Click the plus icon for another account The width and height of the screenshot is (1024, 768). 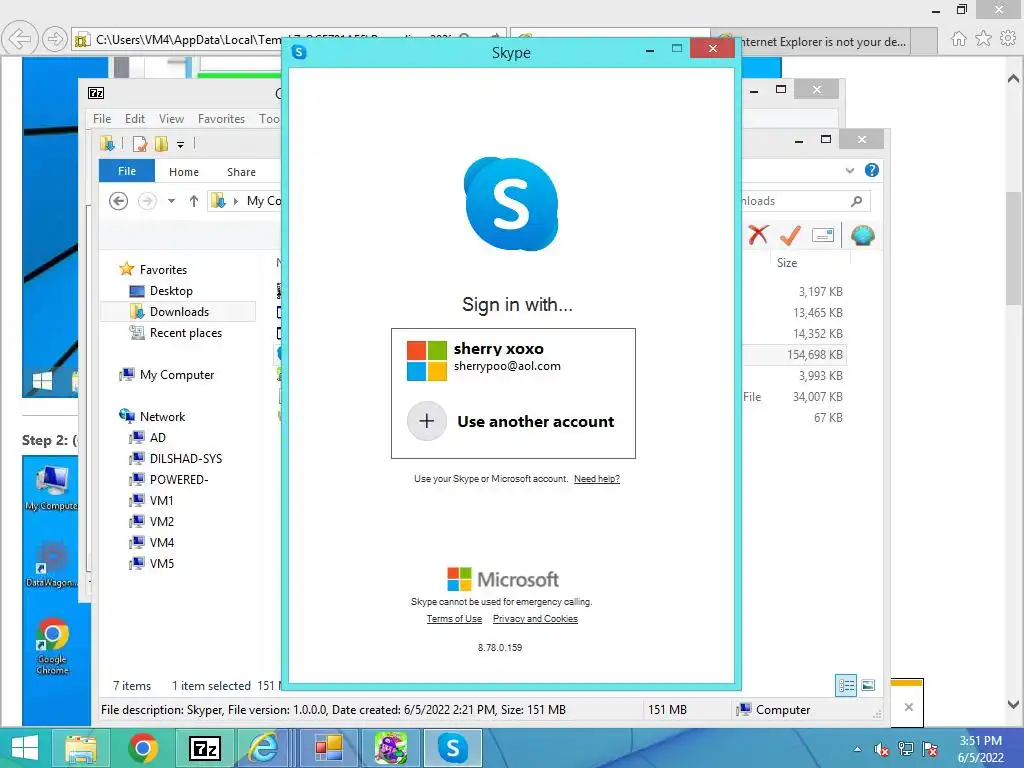[x=426, y=421]
